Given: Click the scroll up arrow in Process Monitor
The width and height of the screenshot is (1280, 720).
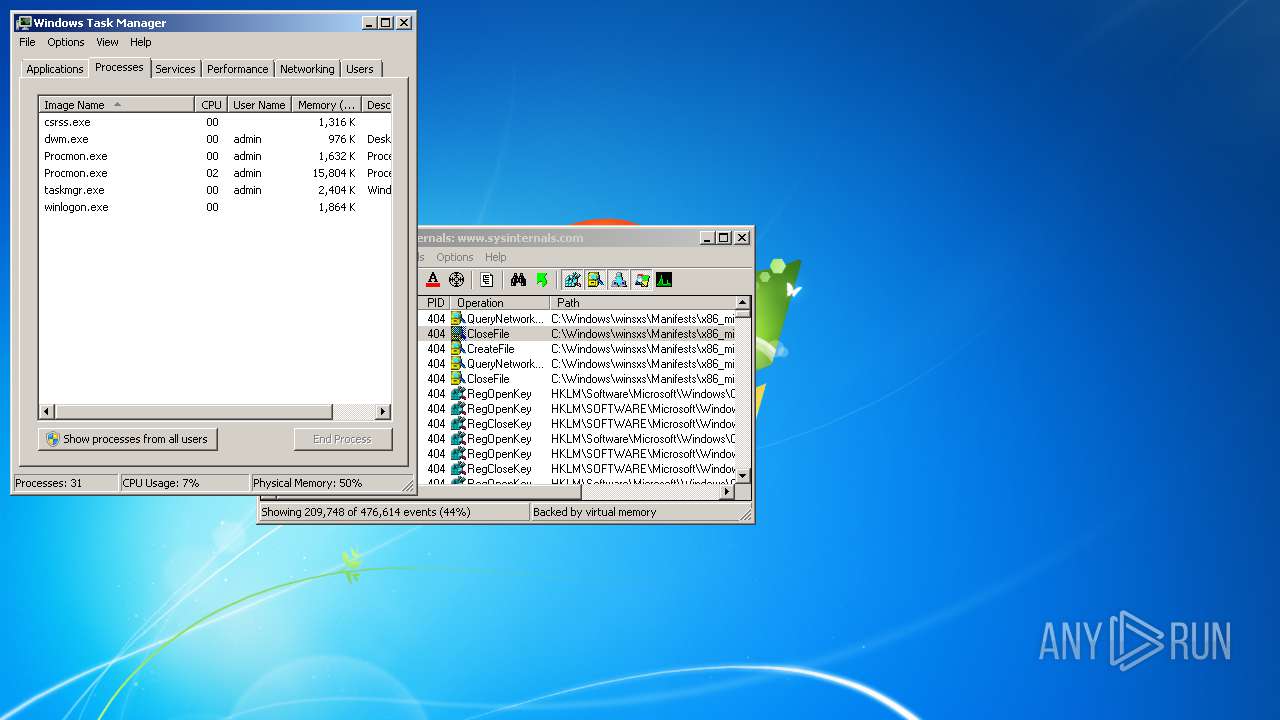Looking at the screenshot, I should tap(743, 303).
